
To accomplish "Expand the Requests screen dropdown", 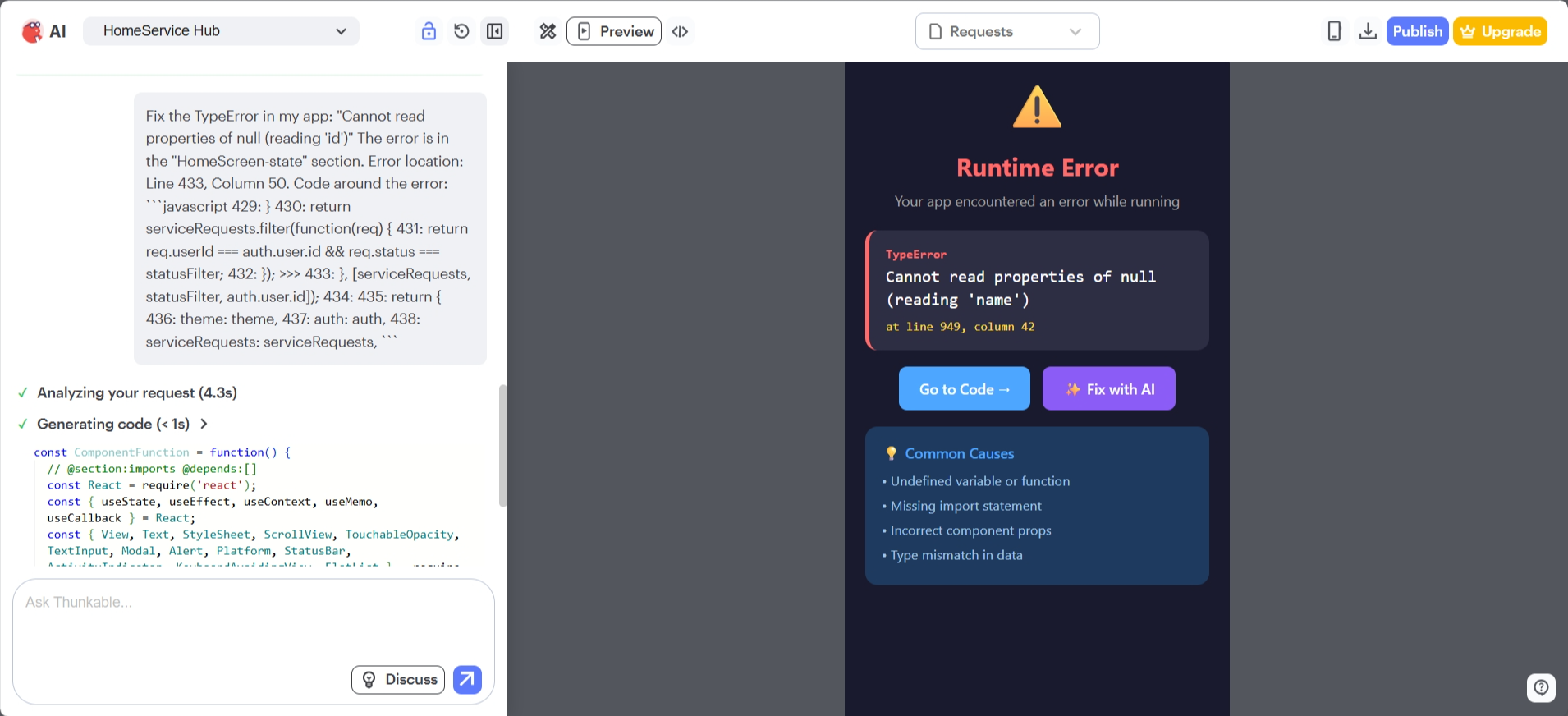I will [x=1007, y=31].
